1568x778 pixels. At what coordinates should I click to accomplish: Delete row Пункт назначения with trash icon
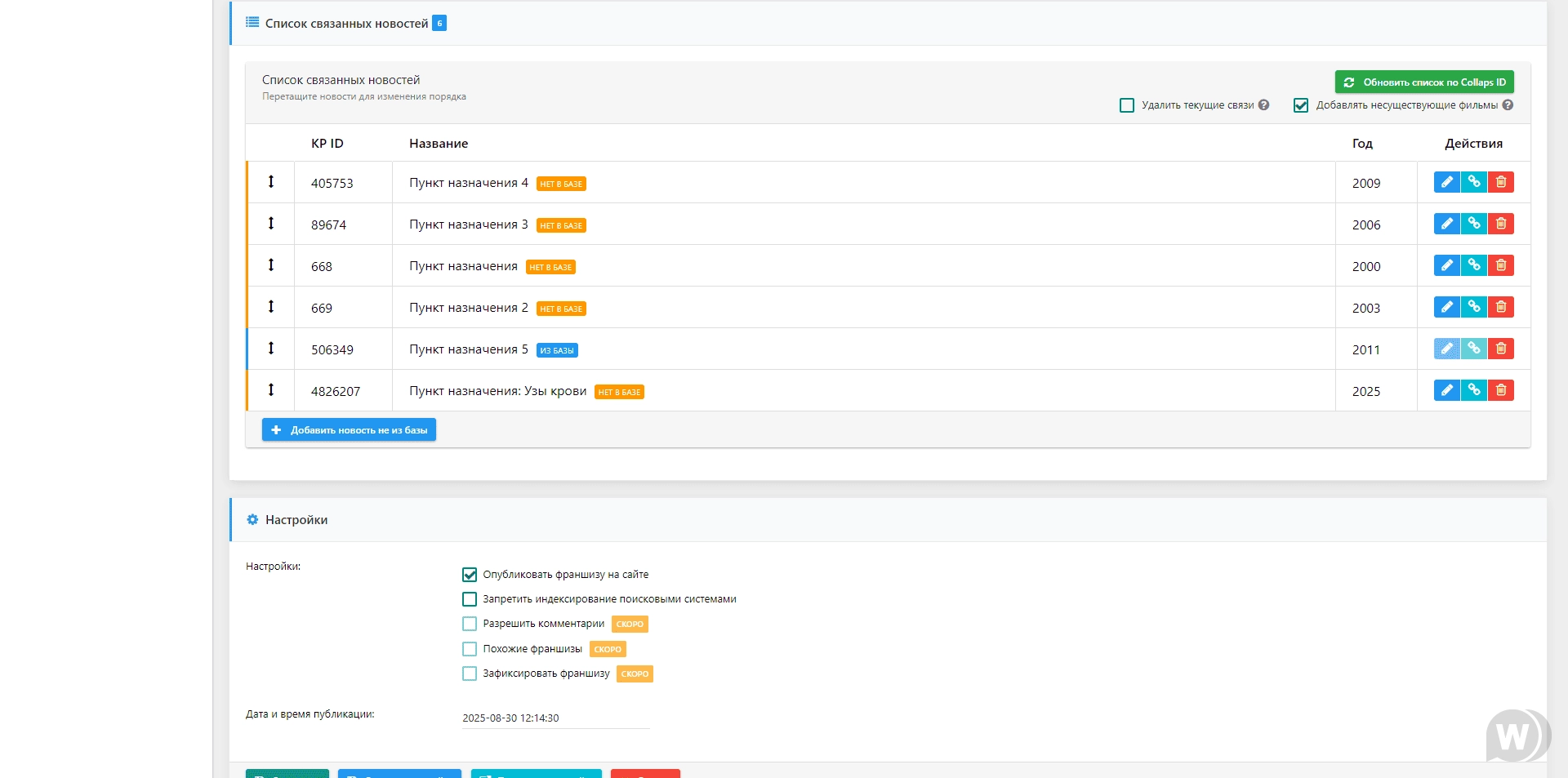1500,265
